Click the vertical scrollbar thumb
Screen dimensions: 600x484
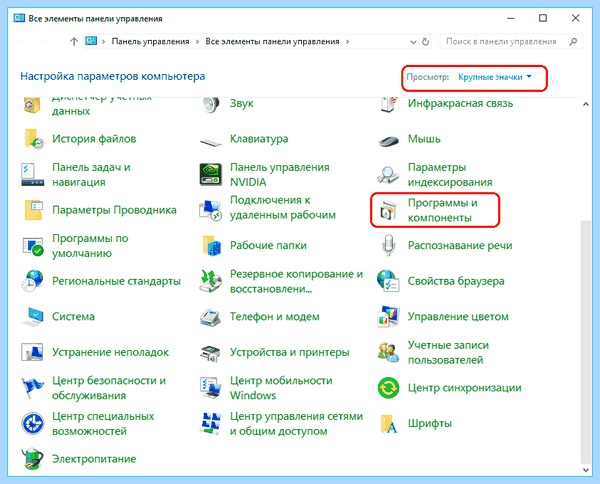click(585, 342)
